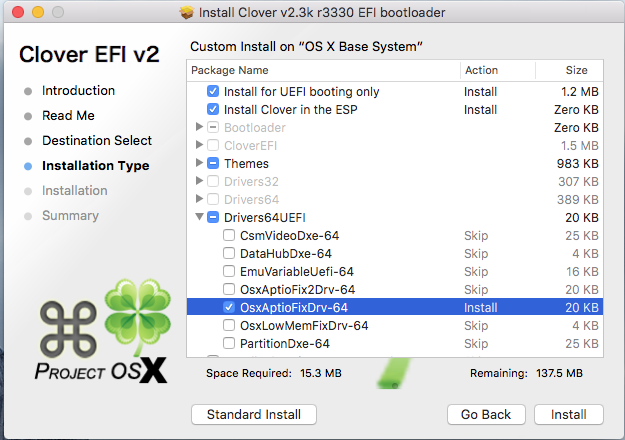Click the Remaining 137.5 MB value

[559, 373]
